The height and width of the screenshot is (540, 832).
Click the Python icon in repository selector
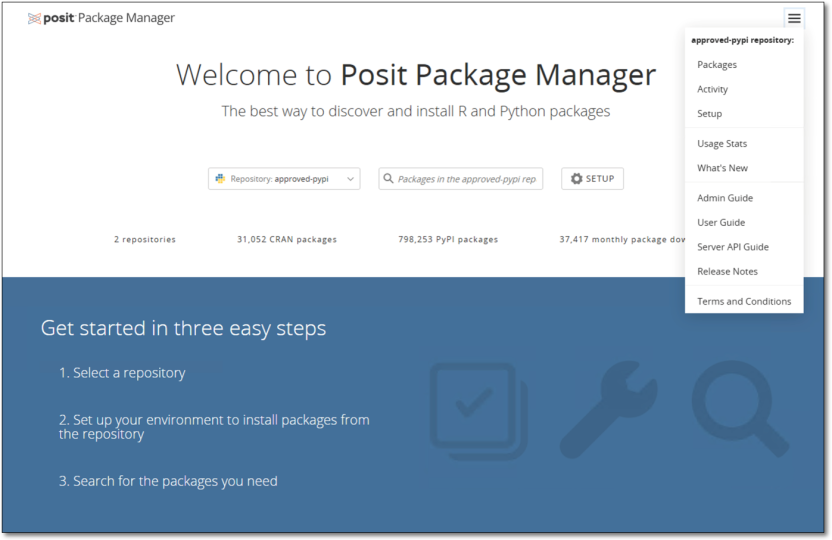(x=220, y=179)
